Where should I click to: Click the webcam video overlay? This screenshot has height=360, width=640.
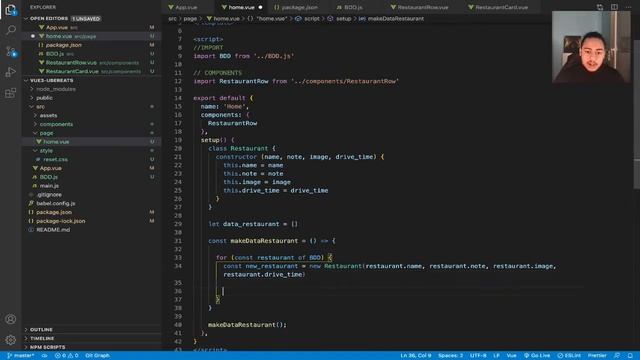pos(591,47)
